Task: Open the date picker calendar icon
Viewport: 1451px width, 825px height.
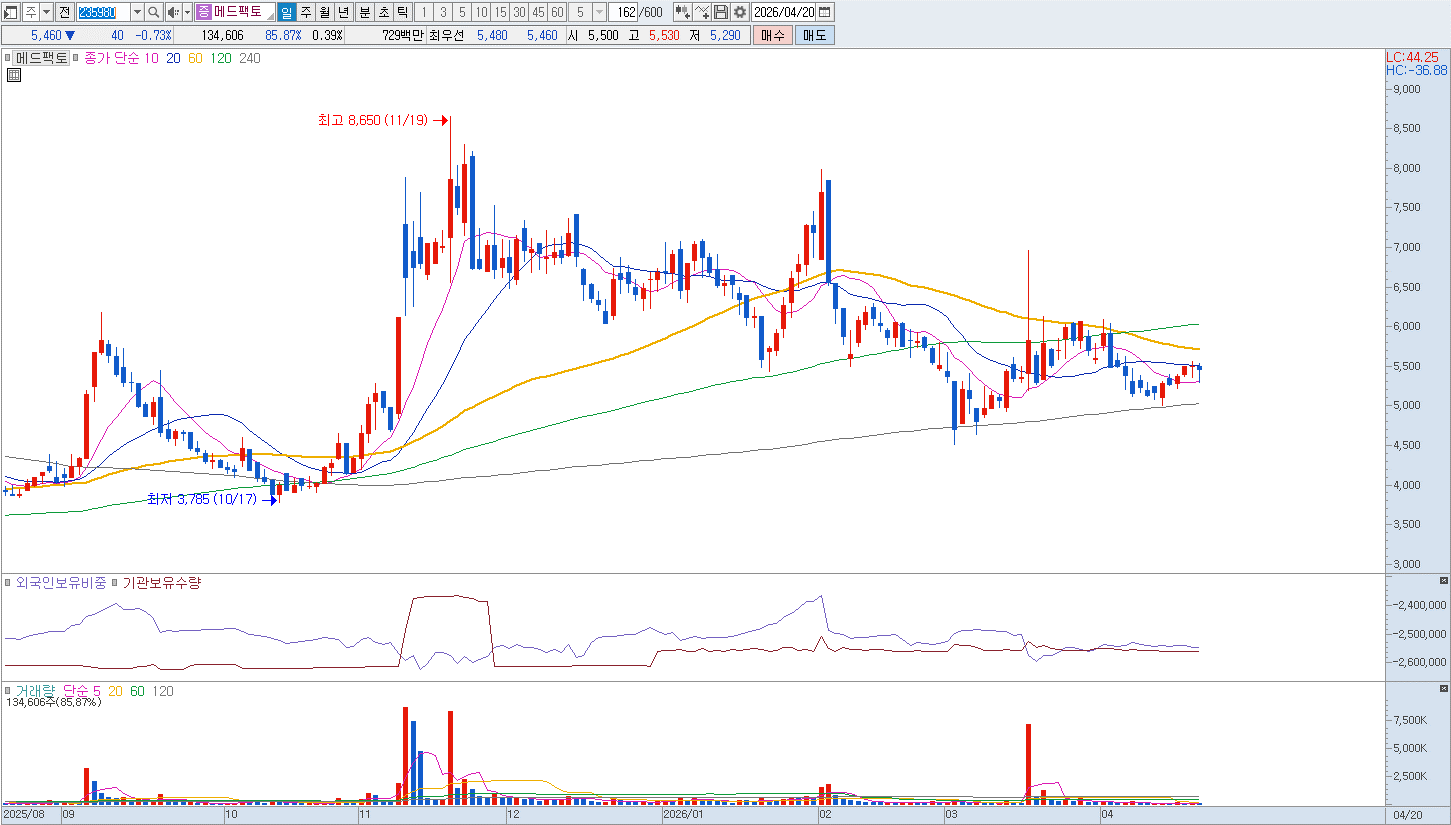Action: click(x=825, y=12)
